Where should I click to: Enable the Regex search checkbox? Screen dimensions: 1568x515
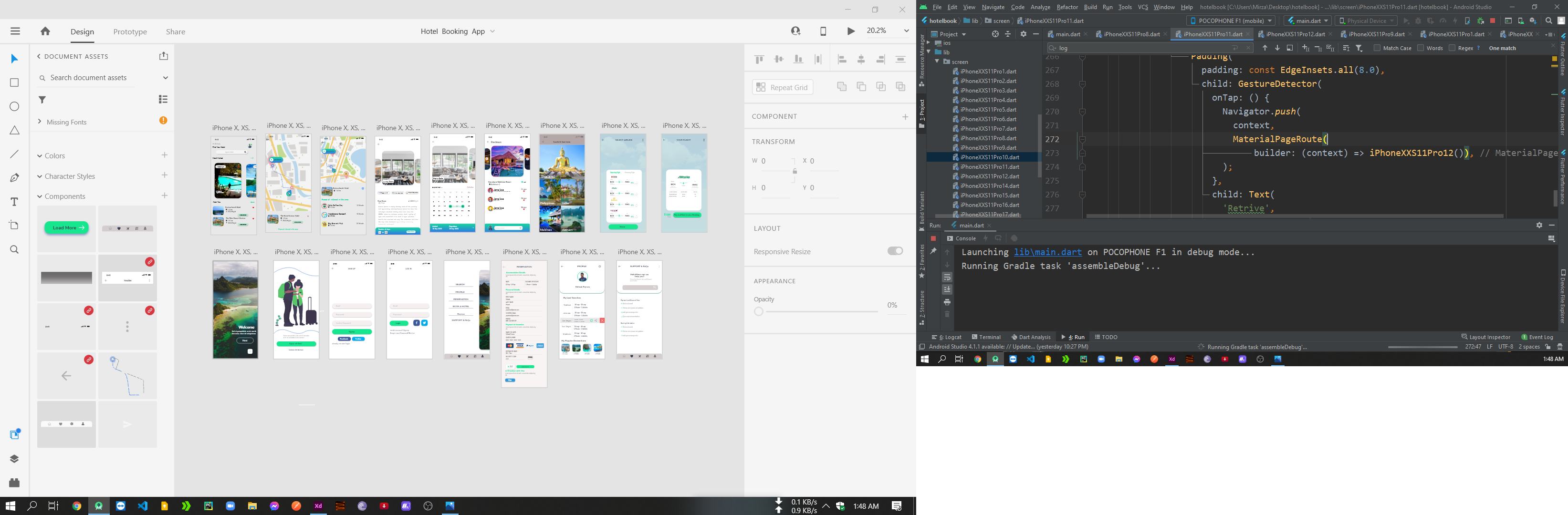click(1452, 48)
